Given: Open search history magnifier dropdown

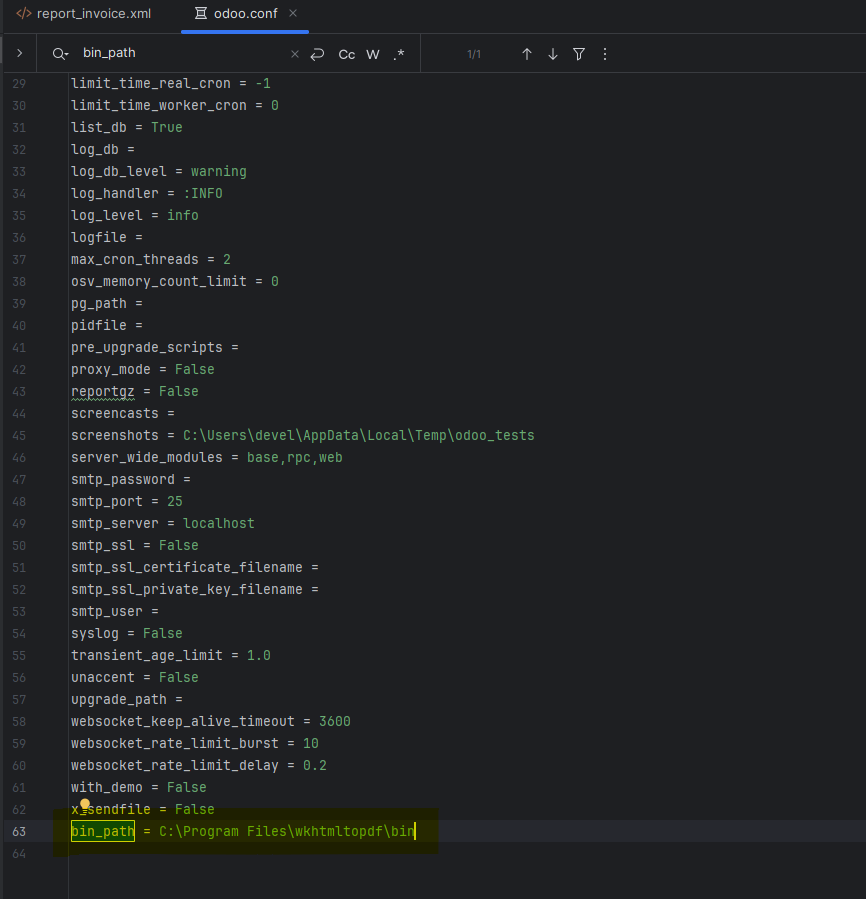Looking at the screenshot, I should (x=61, y=54).
